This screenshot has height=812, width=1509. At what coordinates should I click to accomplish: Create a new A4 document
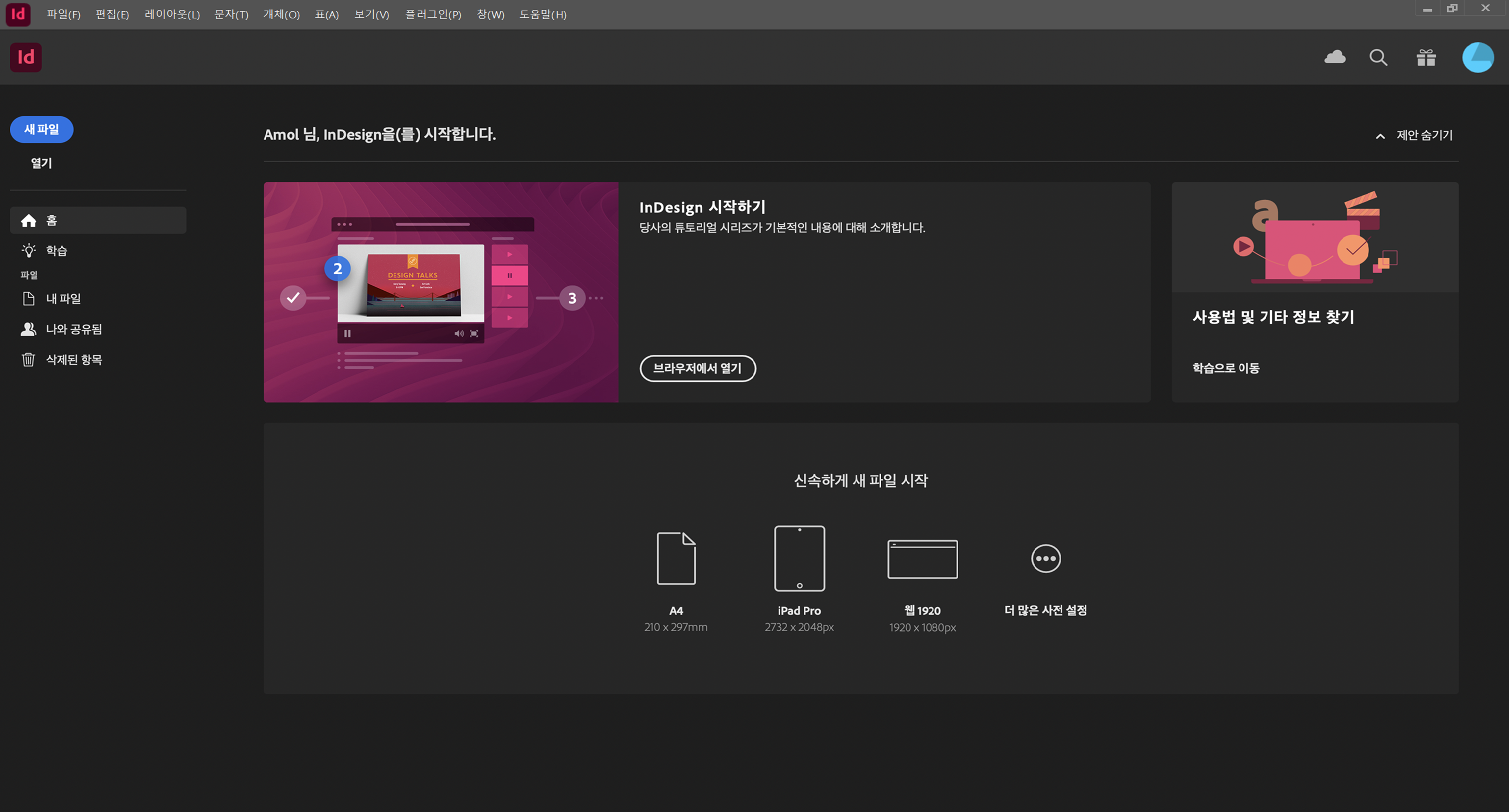point(677,558)
